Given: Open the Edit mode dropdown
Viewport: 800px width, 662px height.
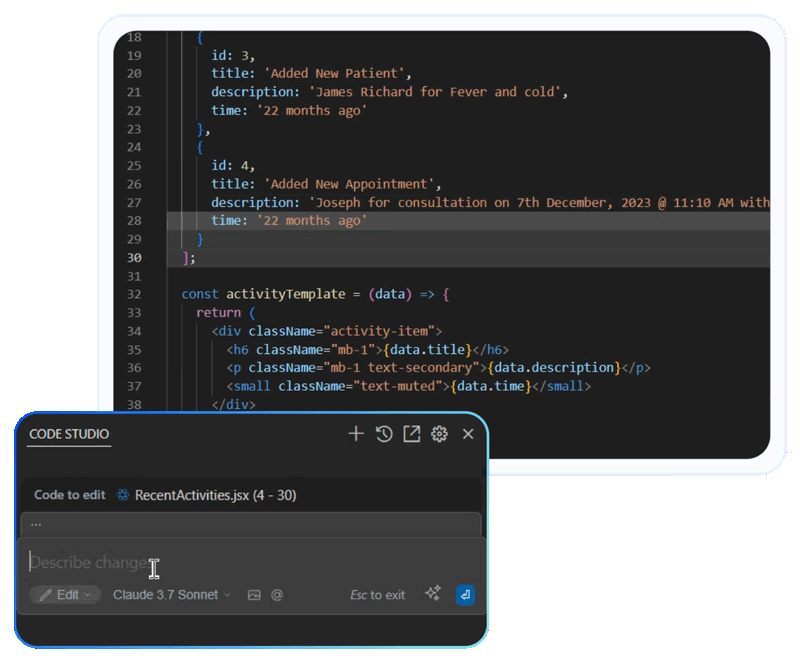Looking at the screenshot, I should (x=65, y=595).
